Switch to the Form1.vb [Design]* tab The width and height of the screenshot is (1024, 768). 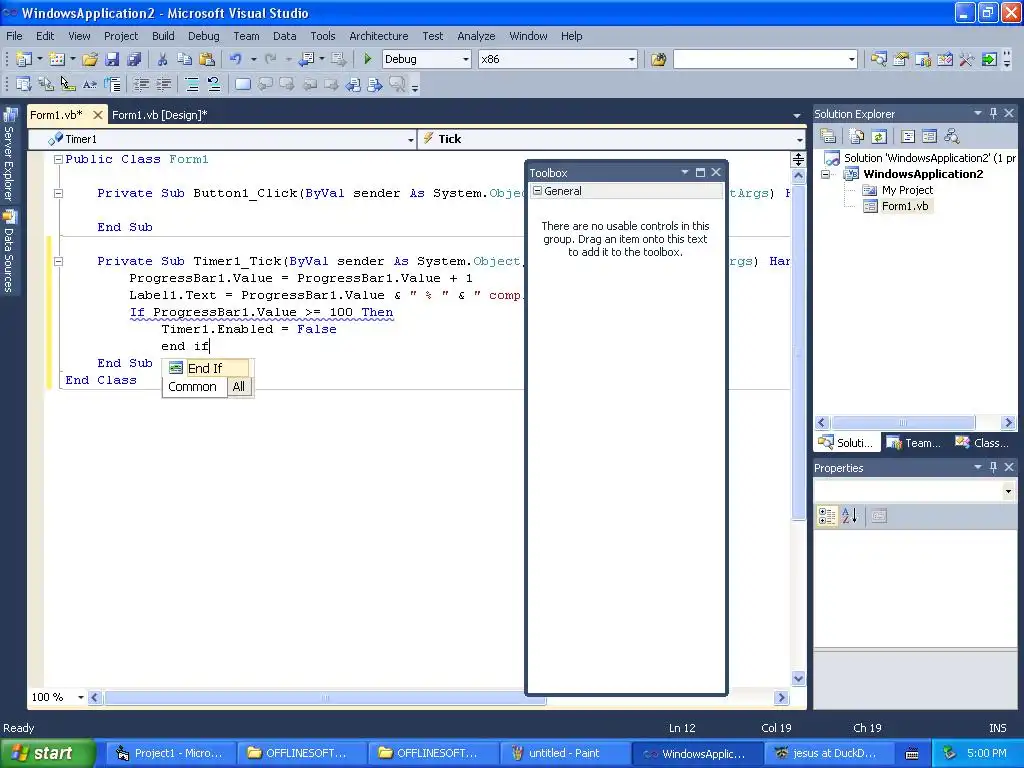159,115
